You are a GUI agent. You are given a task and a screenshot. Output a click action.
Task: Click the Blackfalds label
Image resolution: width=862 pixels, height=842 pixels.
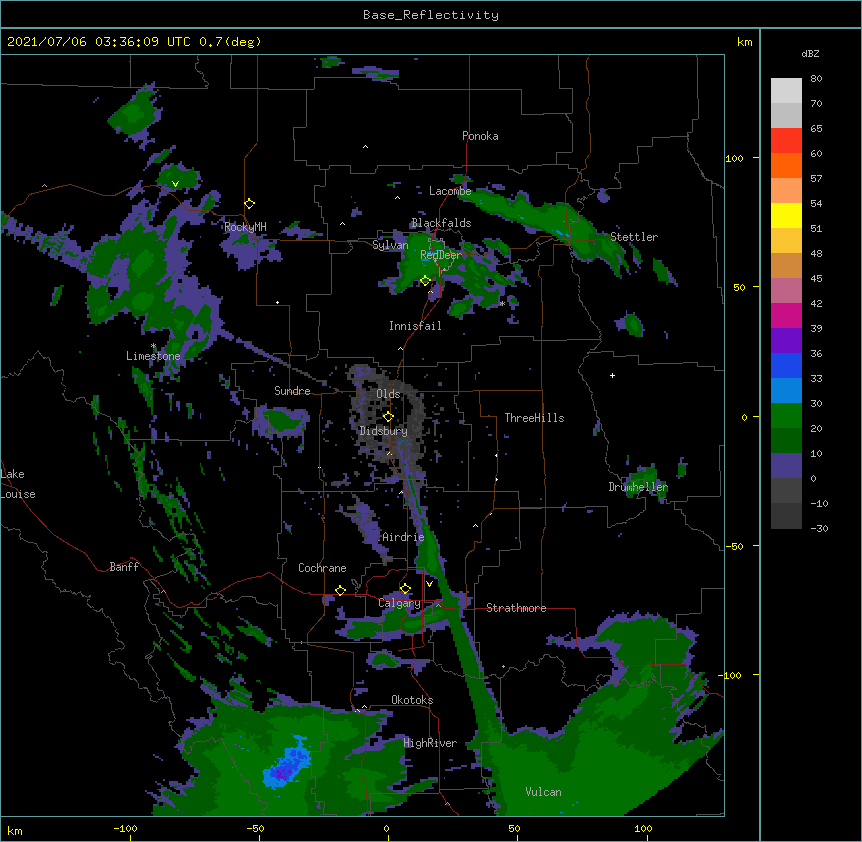click(441, 223)
